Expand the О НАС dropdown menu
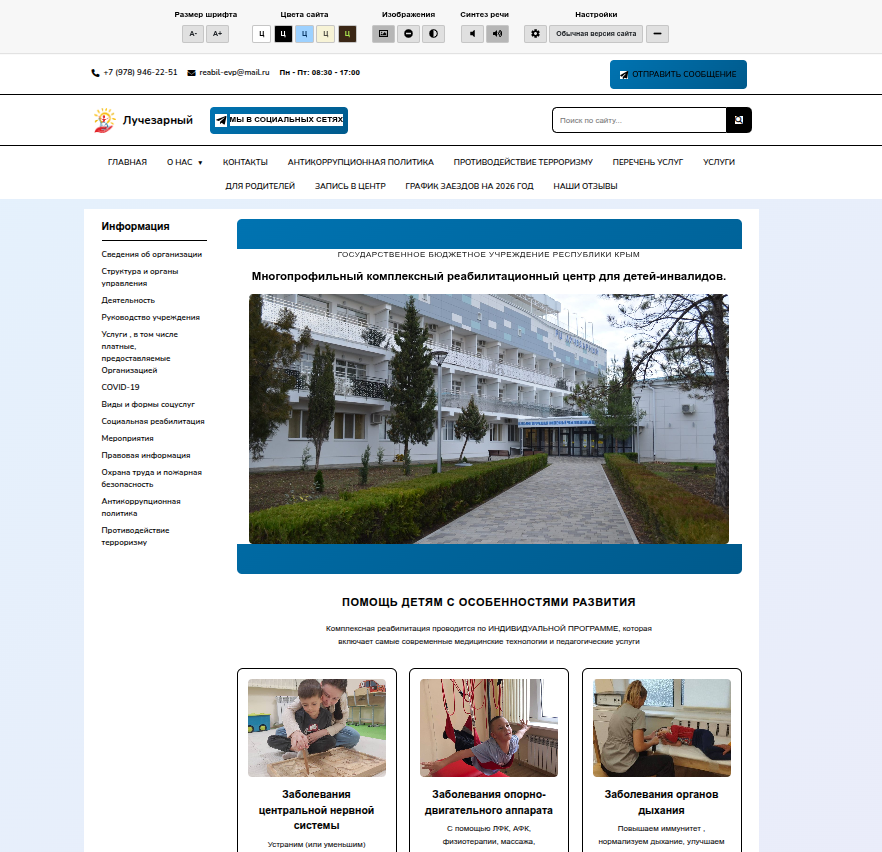Image resolution: width=882 pixels, height=852 pixels. (184, 162)
